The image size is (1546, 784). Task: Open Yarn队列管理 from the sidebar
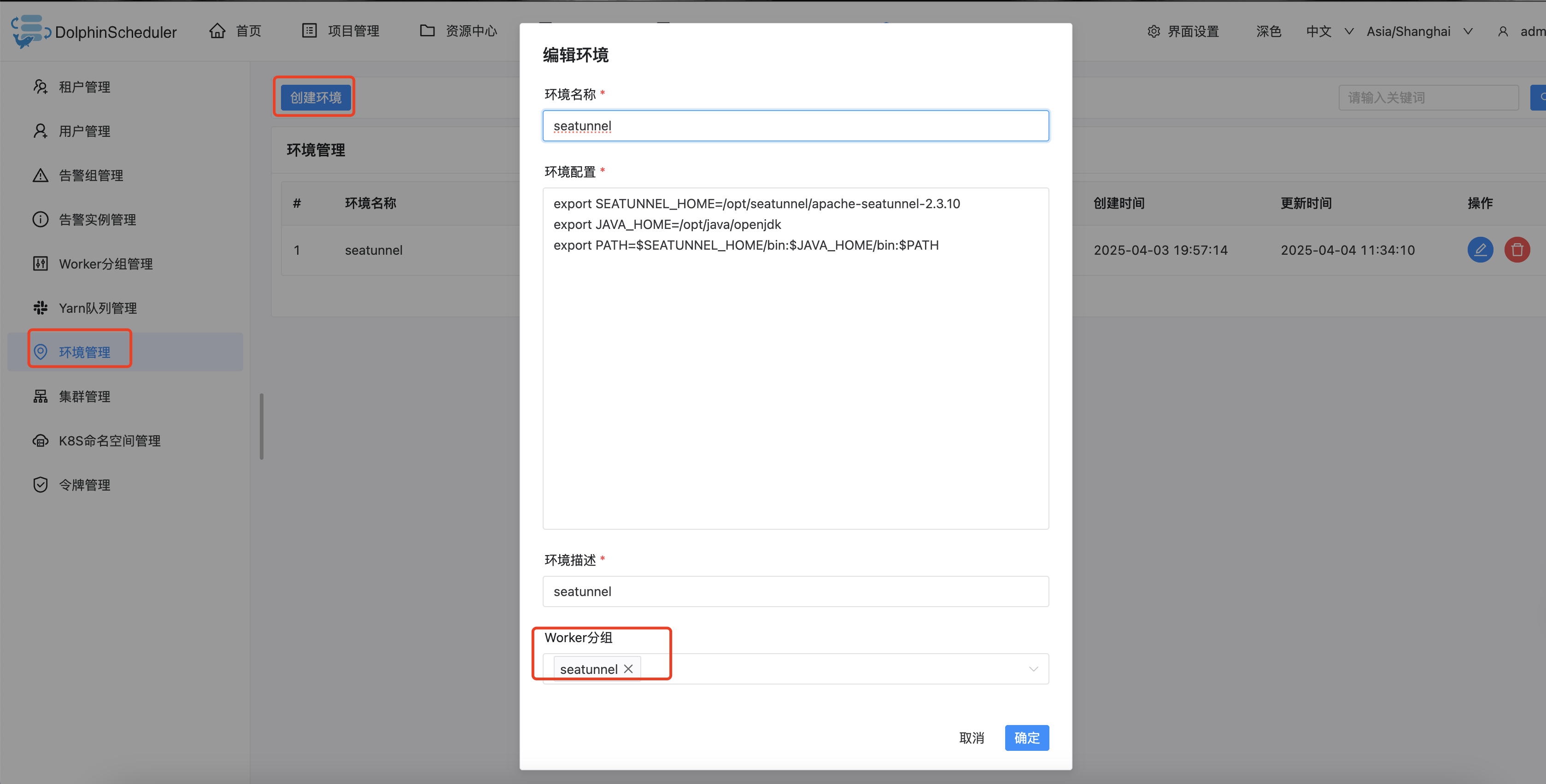(x=97, y=308)
